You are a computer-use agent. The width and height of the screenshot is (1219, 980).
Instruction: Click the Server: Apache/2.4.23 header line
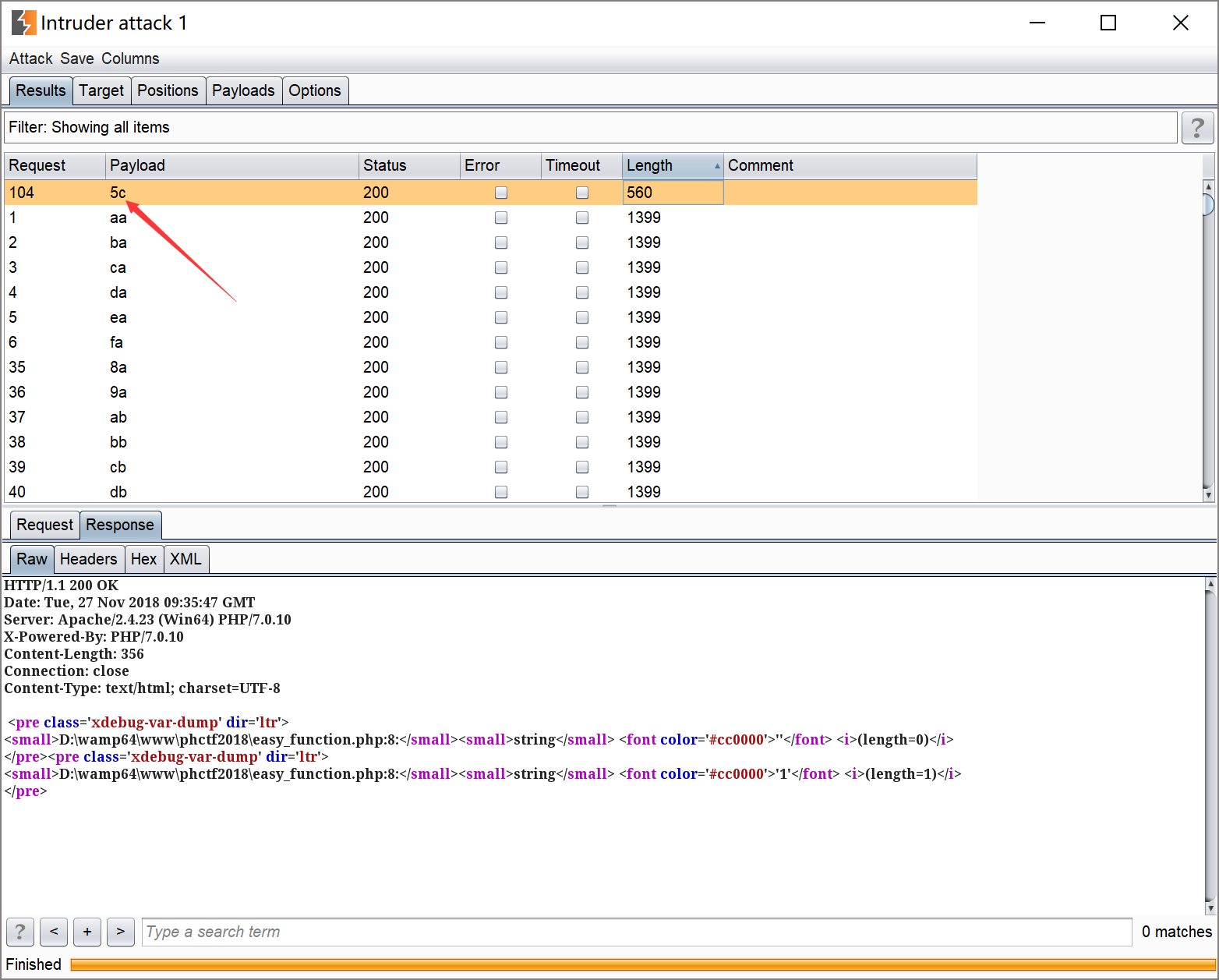[x=147, y=620]
